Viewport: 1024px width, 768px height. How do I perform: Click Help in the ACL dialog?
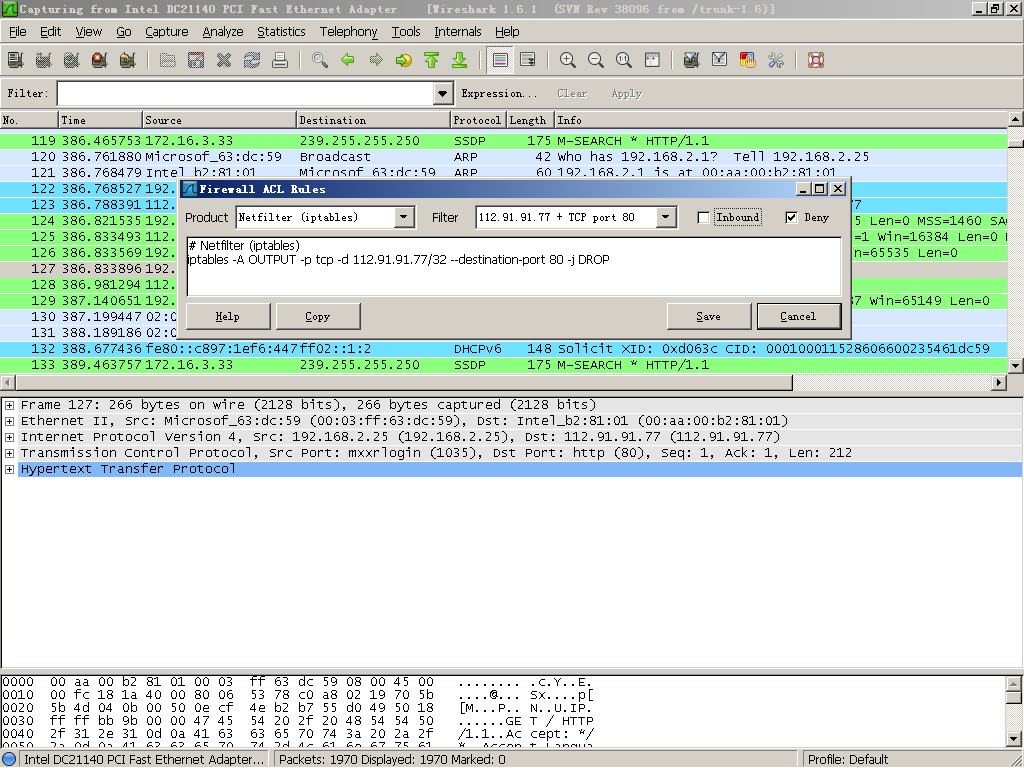tap(228, 316)
